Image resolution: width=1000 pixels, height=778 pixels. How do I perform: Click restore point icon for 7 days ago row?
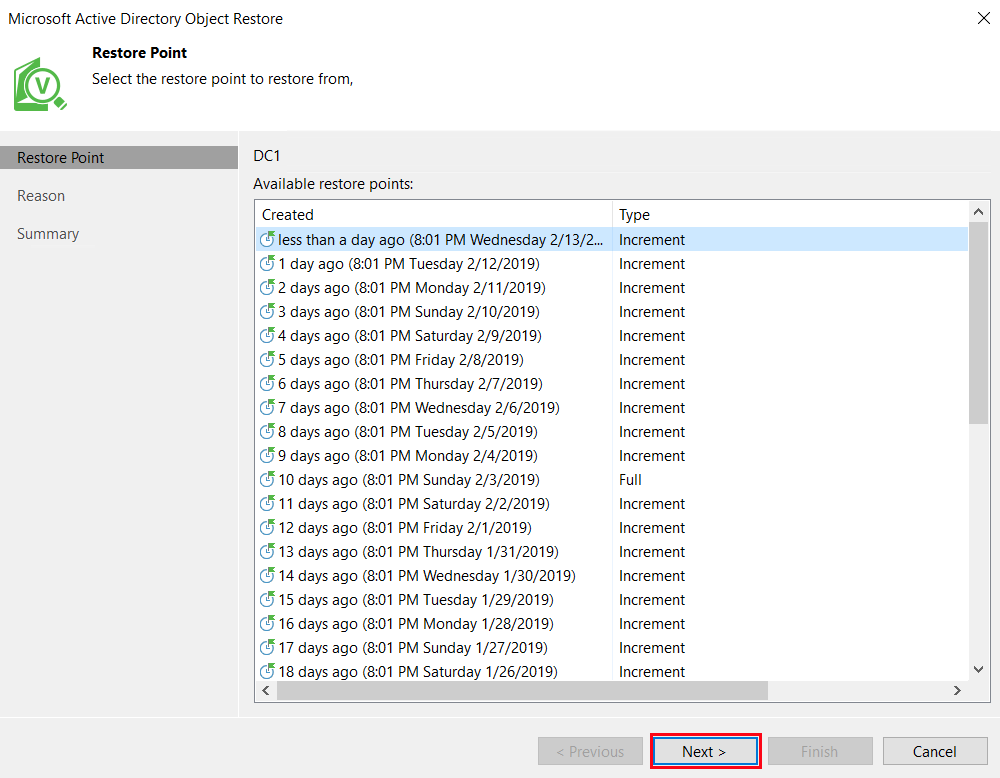267,407
